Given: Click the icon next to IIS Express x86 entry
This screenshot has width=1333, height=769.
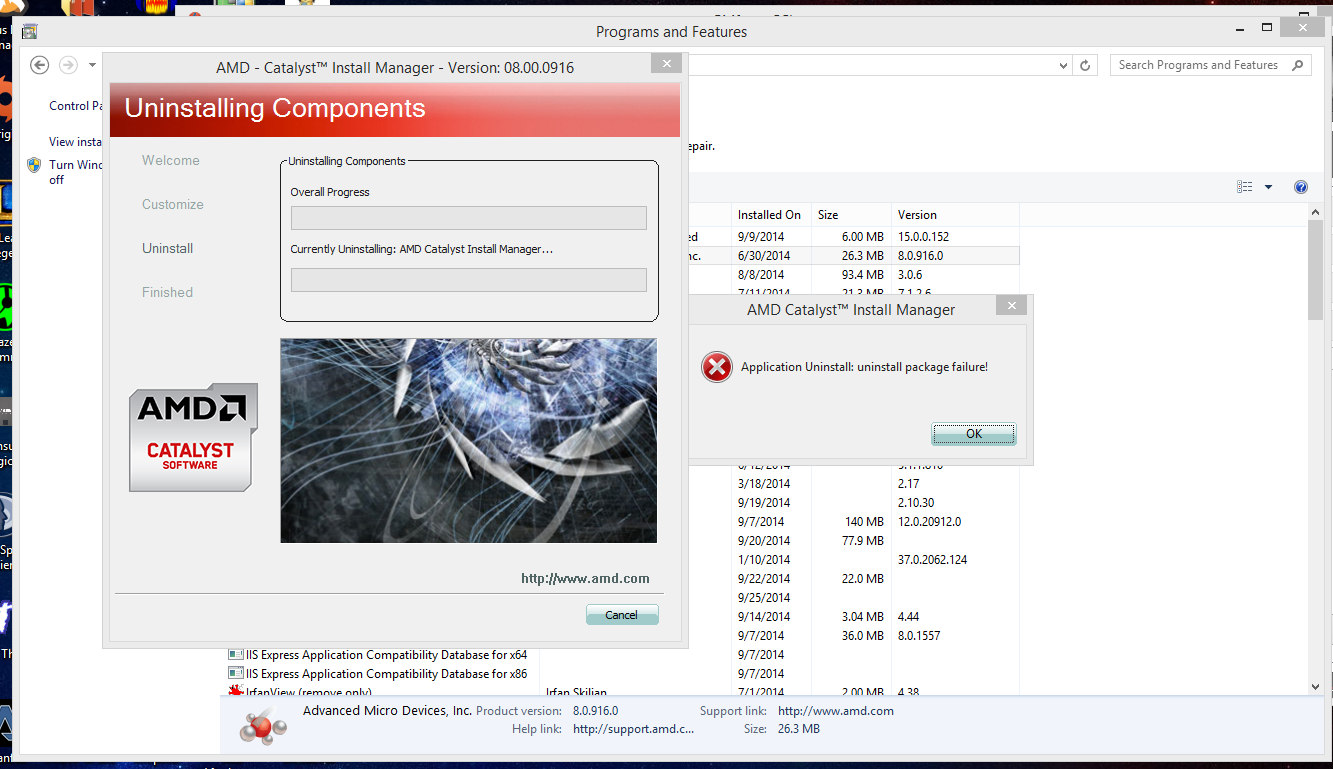Looking at the screenshot, I should click(x=236, y=674).
